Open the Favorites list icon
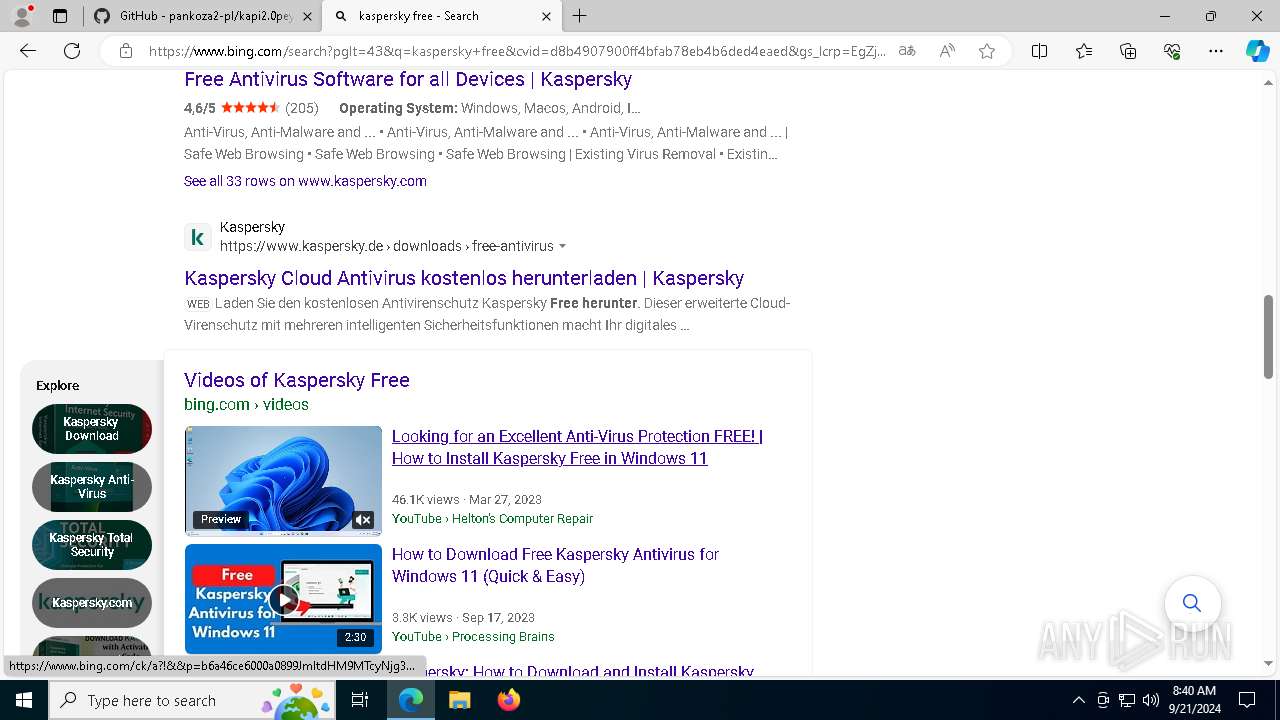The width and height of the screenshot is (1280, 720). 1084,51
